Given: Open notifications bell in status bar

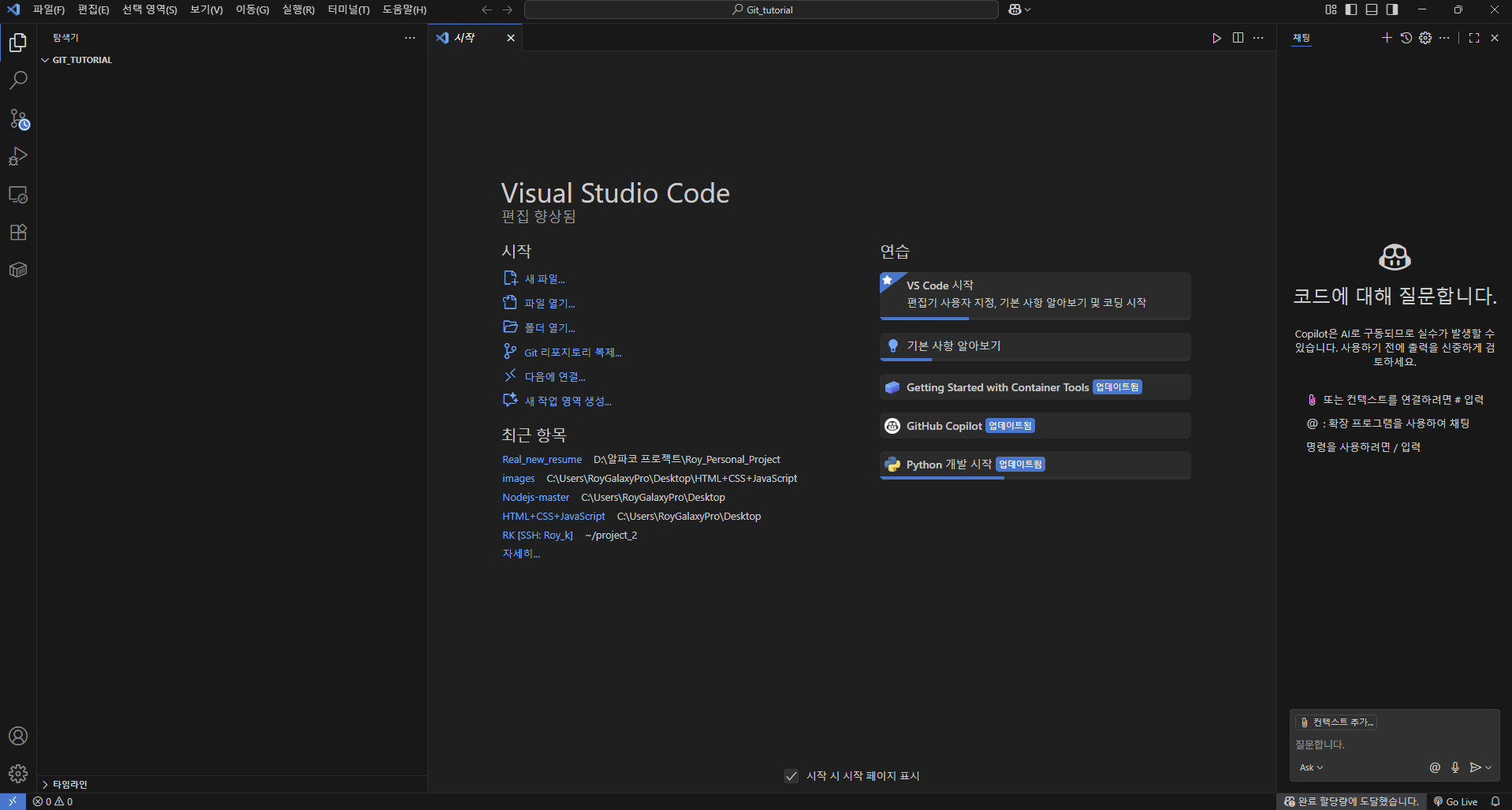Looking at the screenshot, I should point(1495,801).
